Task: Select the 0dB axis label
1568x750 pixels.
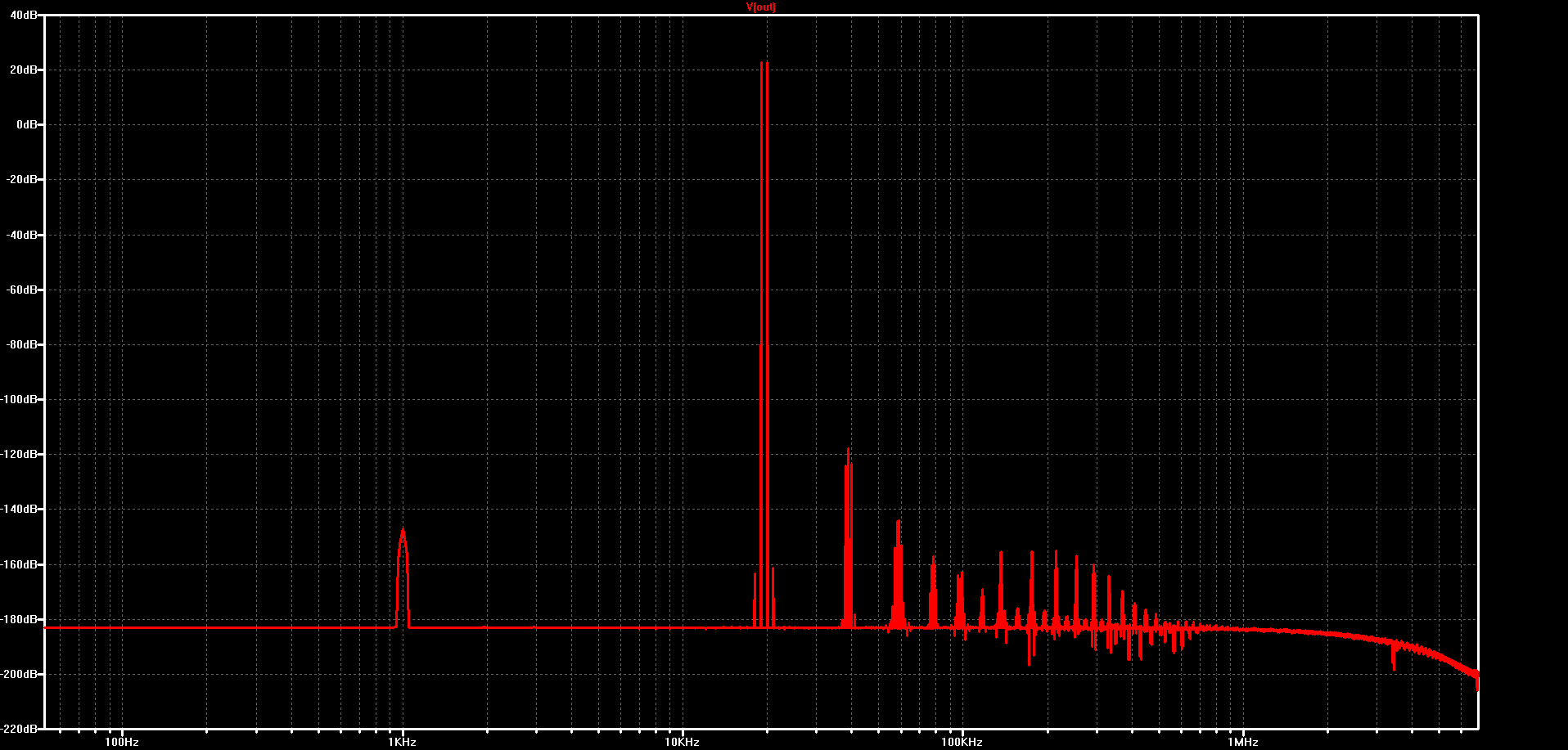Action: [x=26, y=124]
